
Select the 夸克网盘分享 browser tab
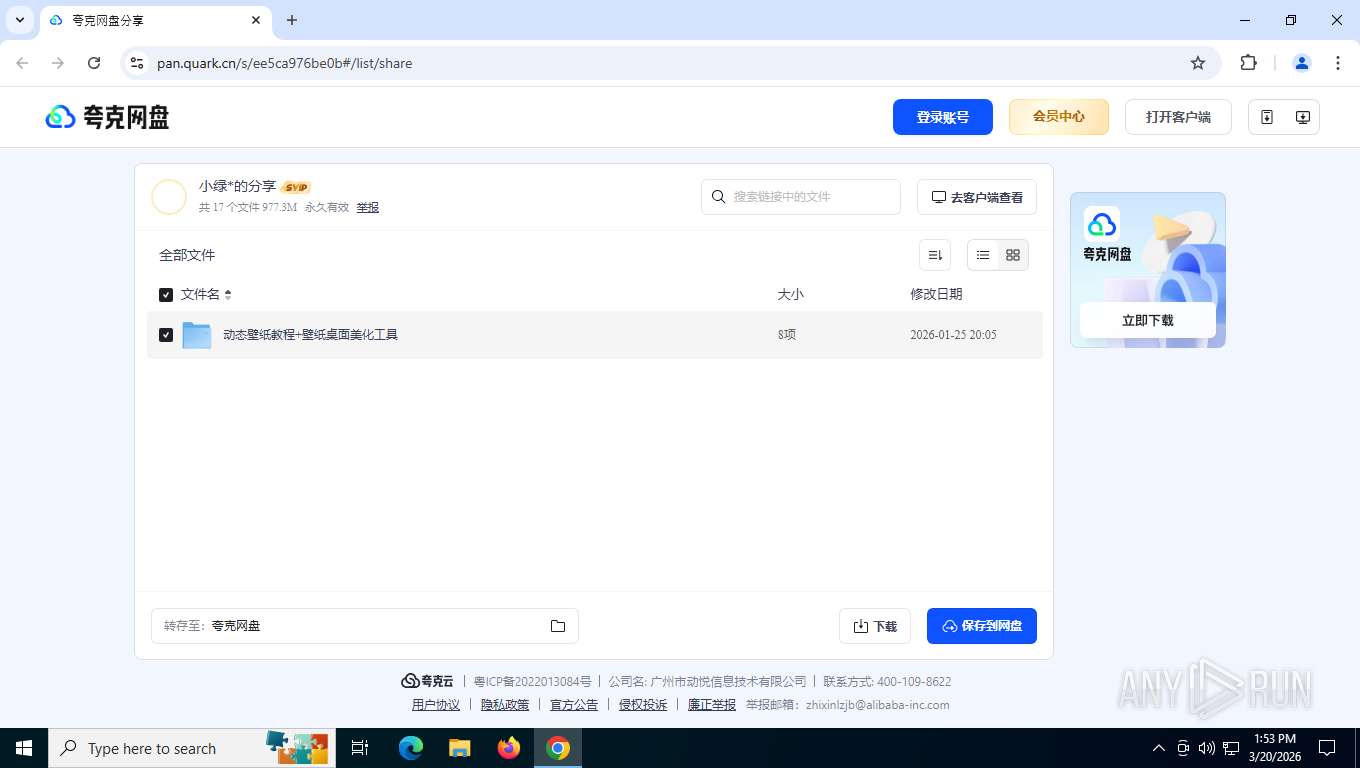coord(155,20)
